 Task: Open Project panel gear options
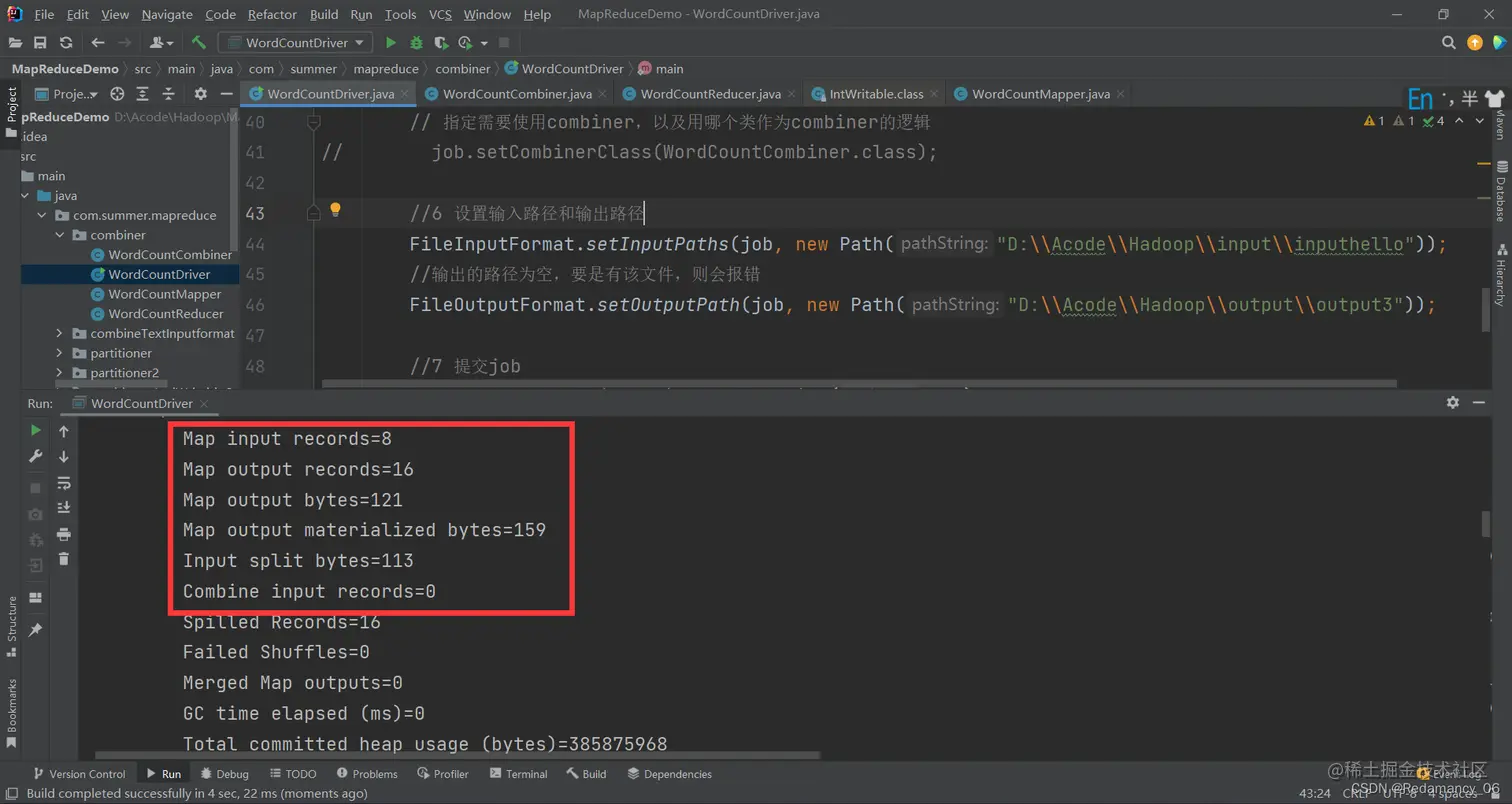click(x=200, y=94)
